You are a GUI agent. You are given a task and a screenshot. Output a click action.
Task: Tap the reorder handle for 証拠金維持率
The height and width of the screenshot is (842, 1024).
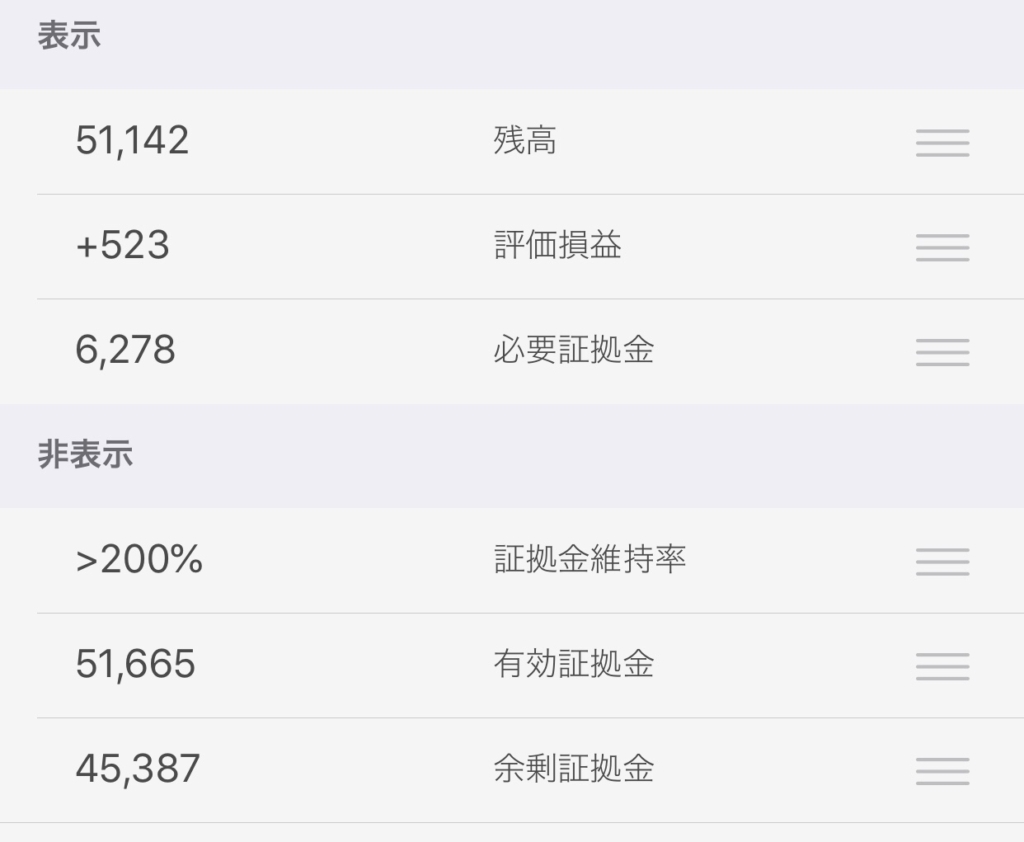coord(942,562)
